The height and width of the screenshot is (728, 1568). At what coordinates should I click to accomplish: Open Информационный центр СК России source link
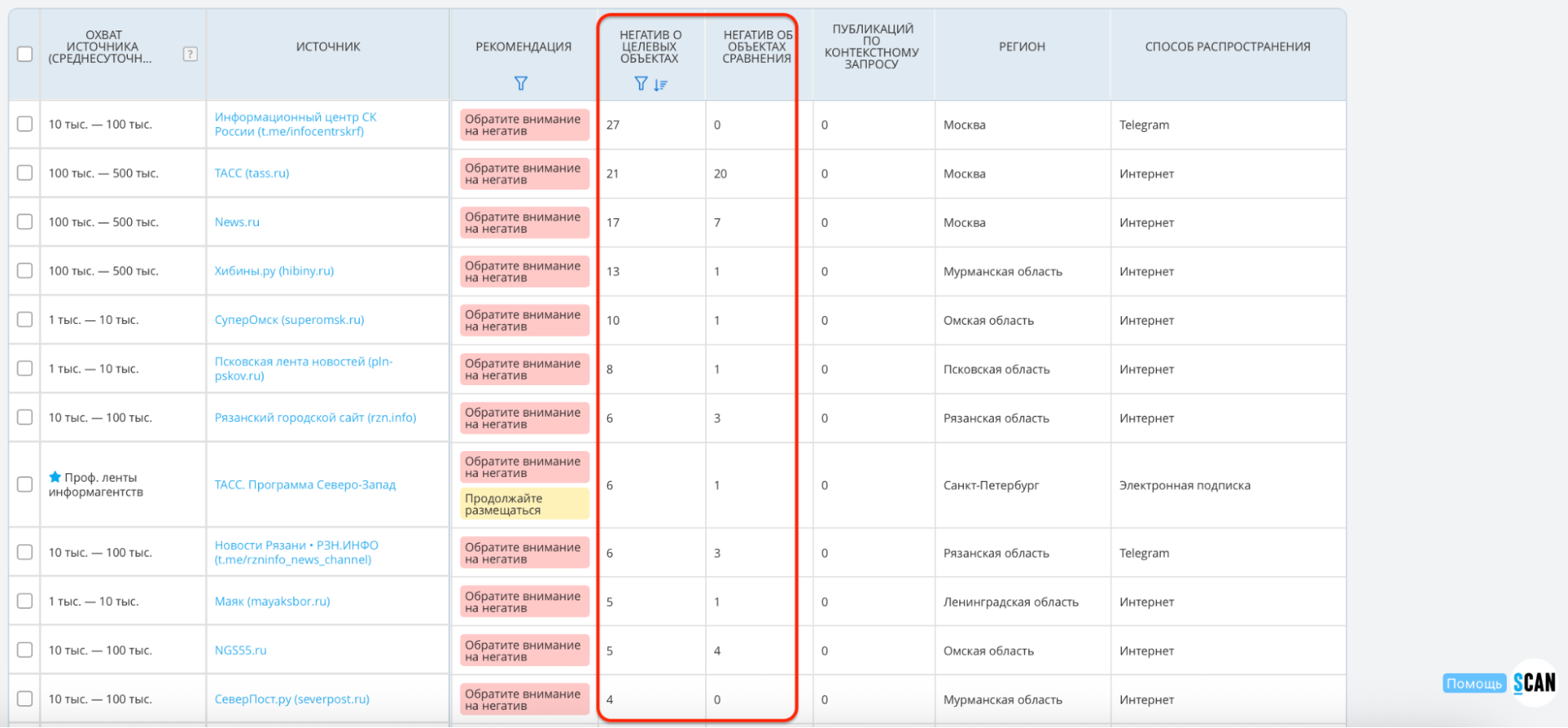click(x=296, y=124)
